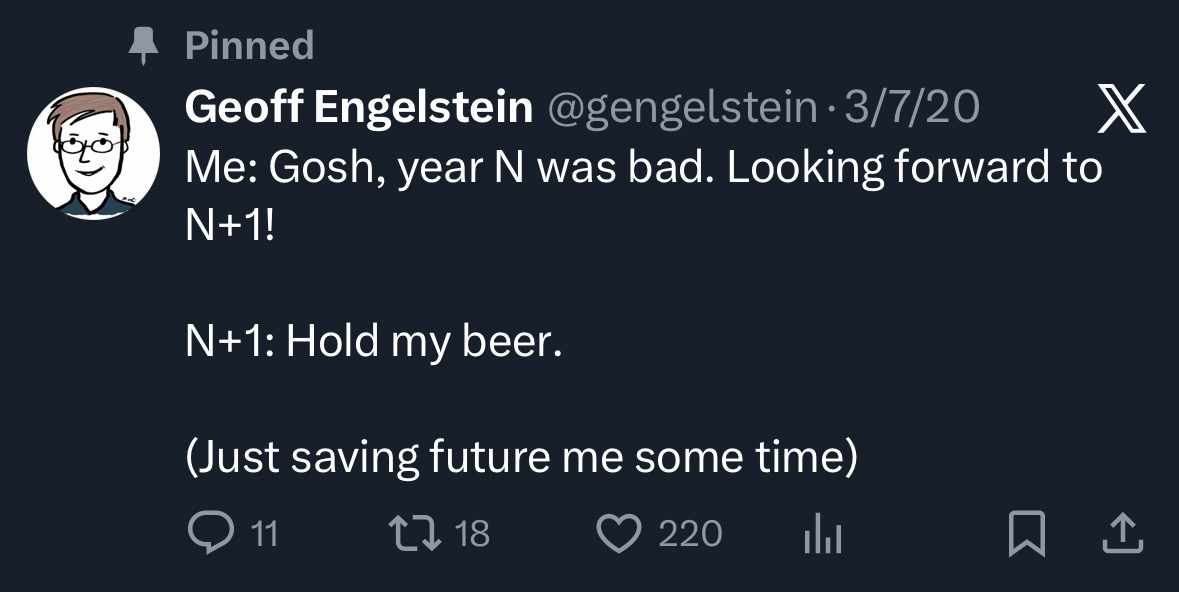Like the tweet with the heart icon

pos(624,533)
